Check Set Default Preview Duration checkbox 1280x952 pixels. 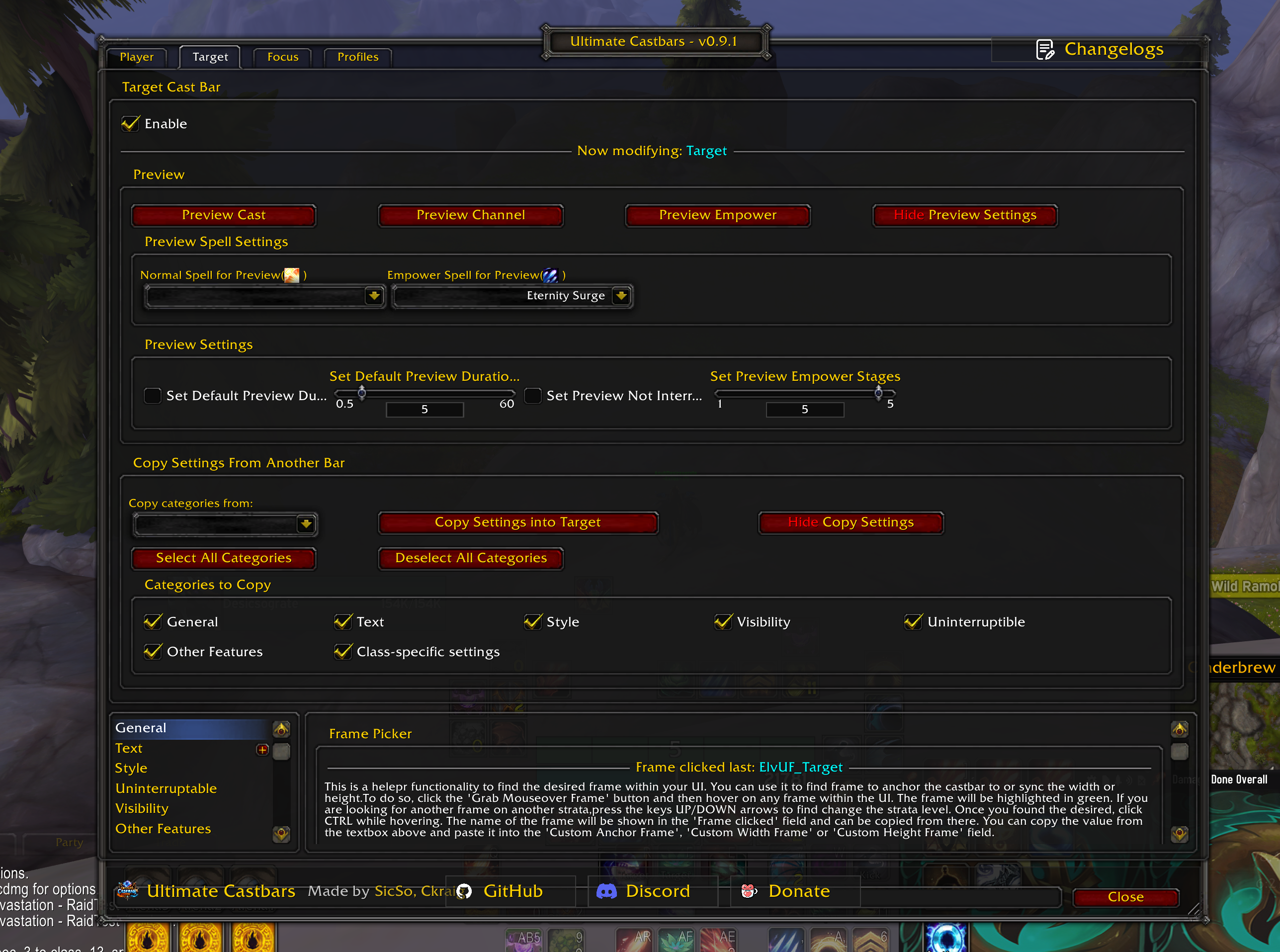153,396
